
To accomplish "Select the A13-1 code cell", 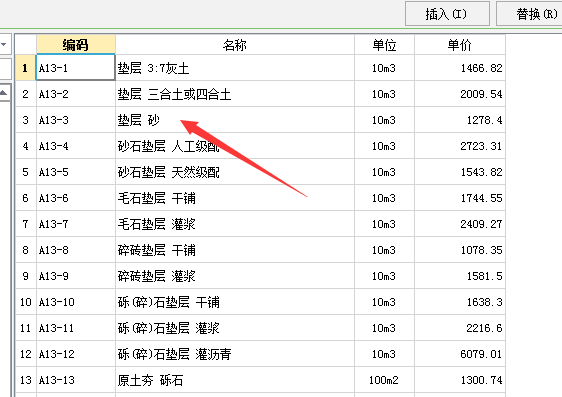I will point(76,67).
